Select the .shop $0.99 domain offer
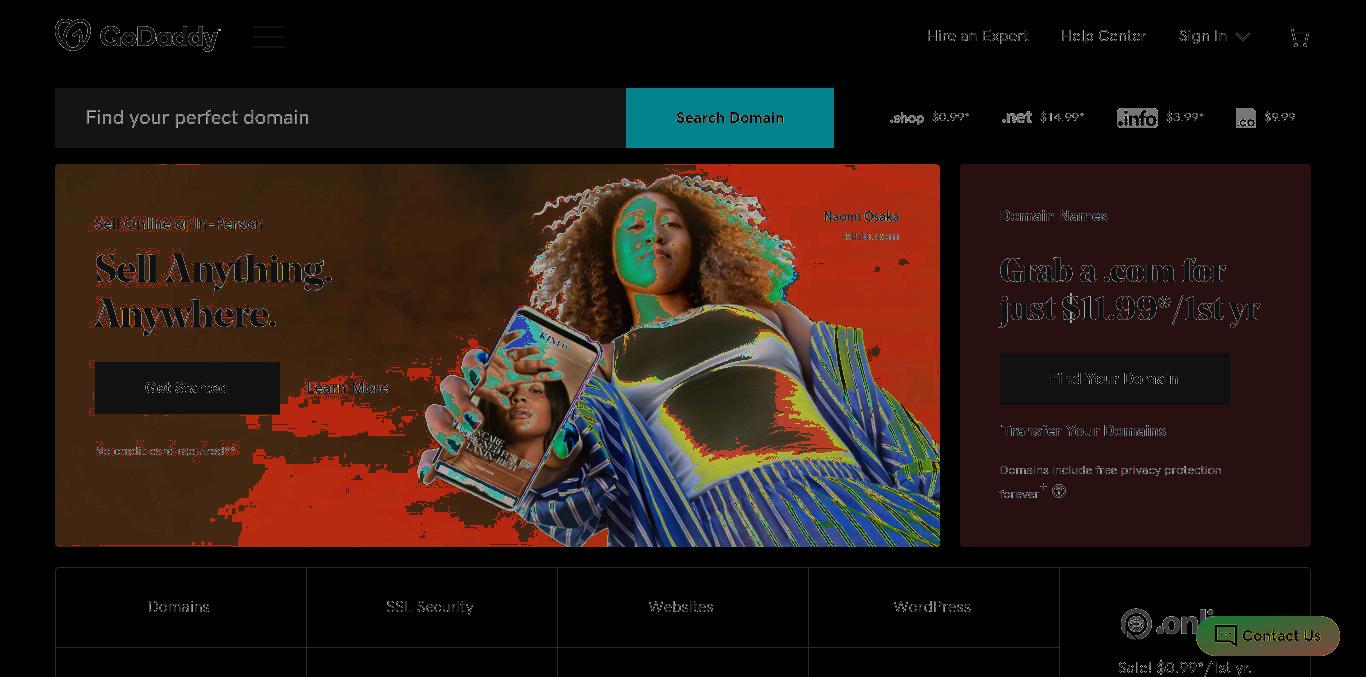 [x=929, y=118]
